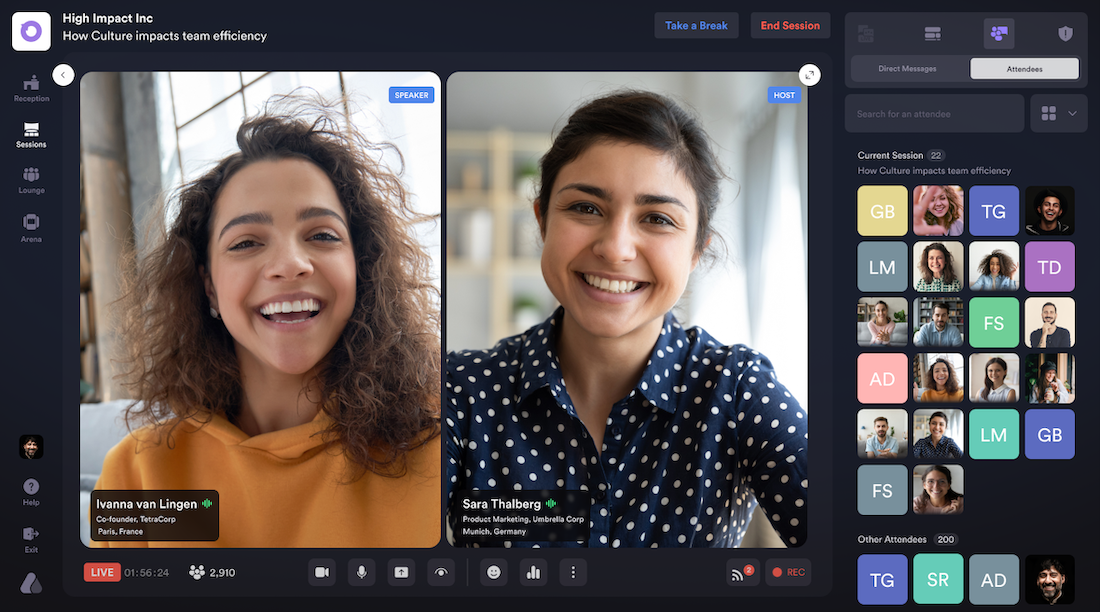Select the blue GB attendee tile
This screenshot has height=612, width=1100.
click(x=1049, y=434)
